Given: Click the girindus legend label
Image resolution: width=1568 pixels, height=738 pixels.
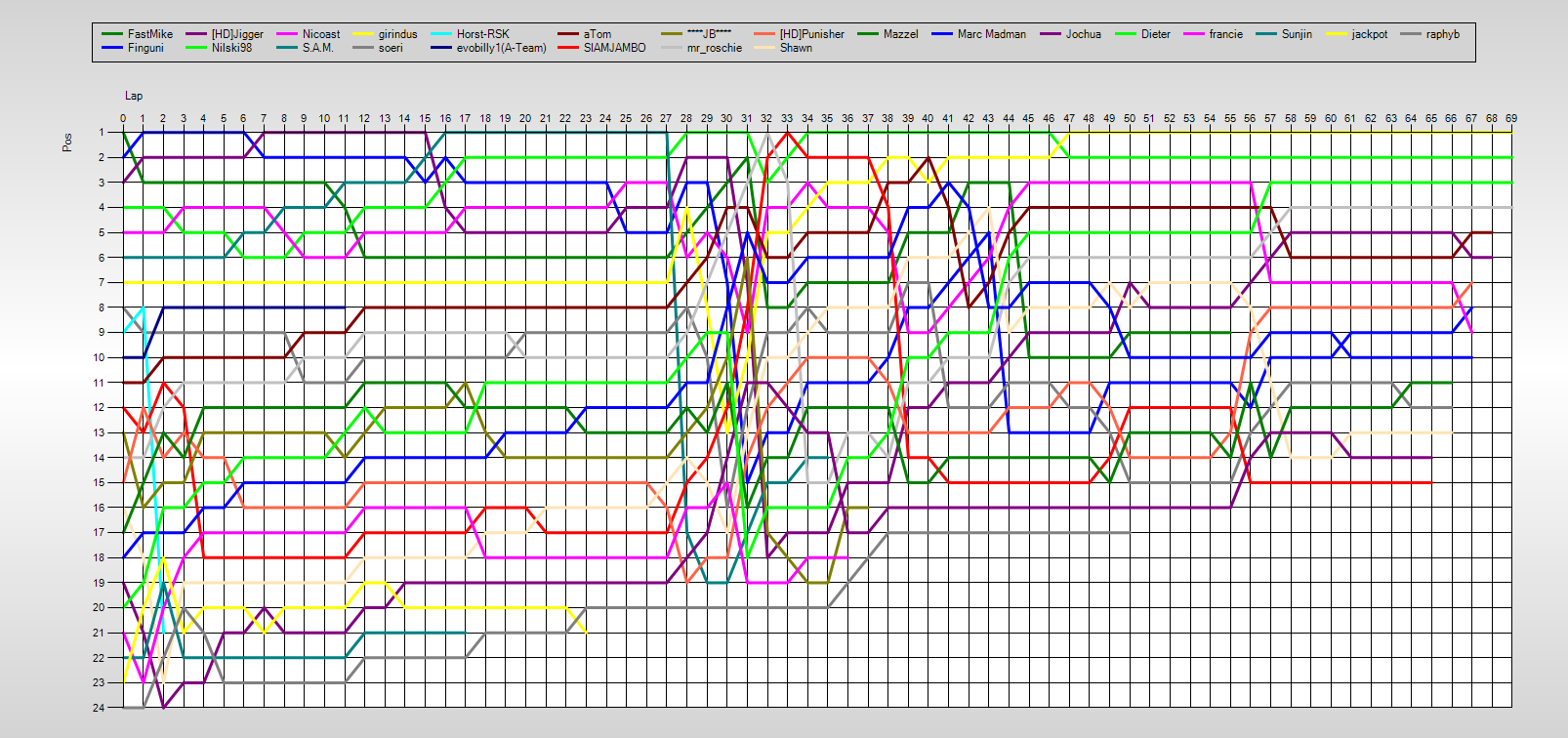Looking at the screenshot, I should click(397, 34).
